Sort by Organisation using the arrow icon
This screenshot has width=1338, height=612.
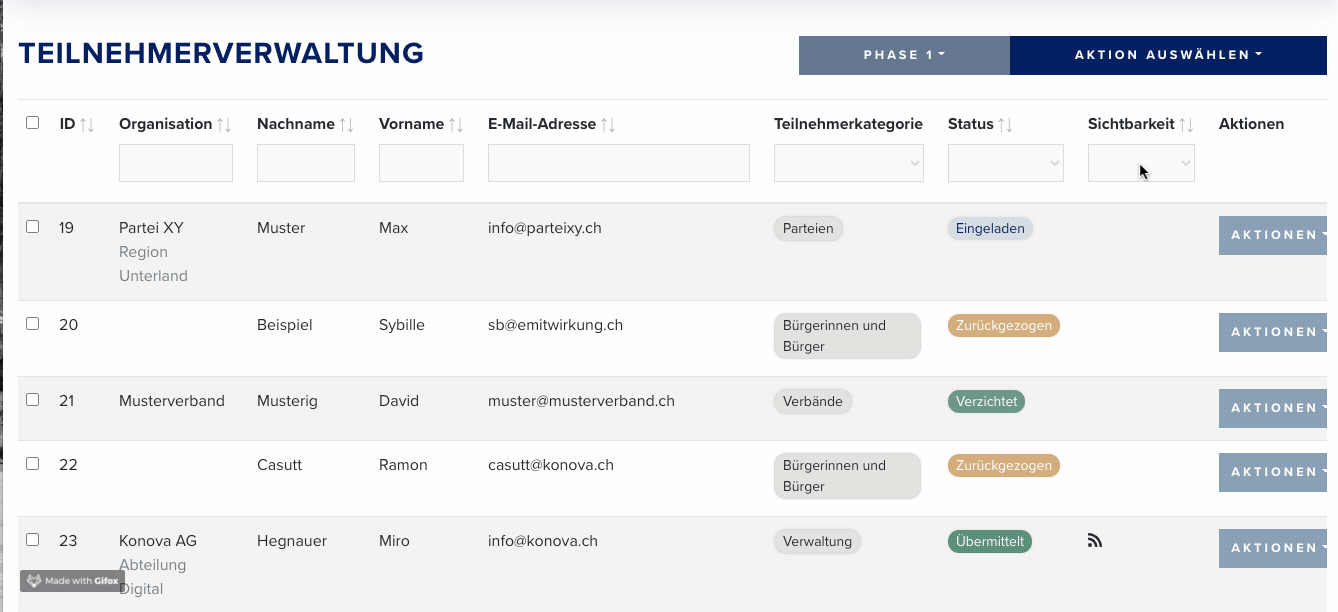(224, 125)
